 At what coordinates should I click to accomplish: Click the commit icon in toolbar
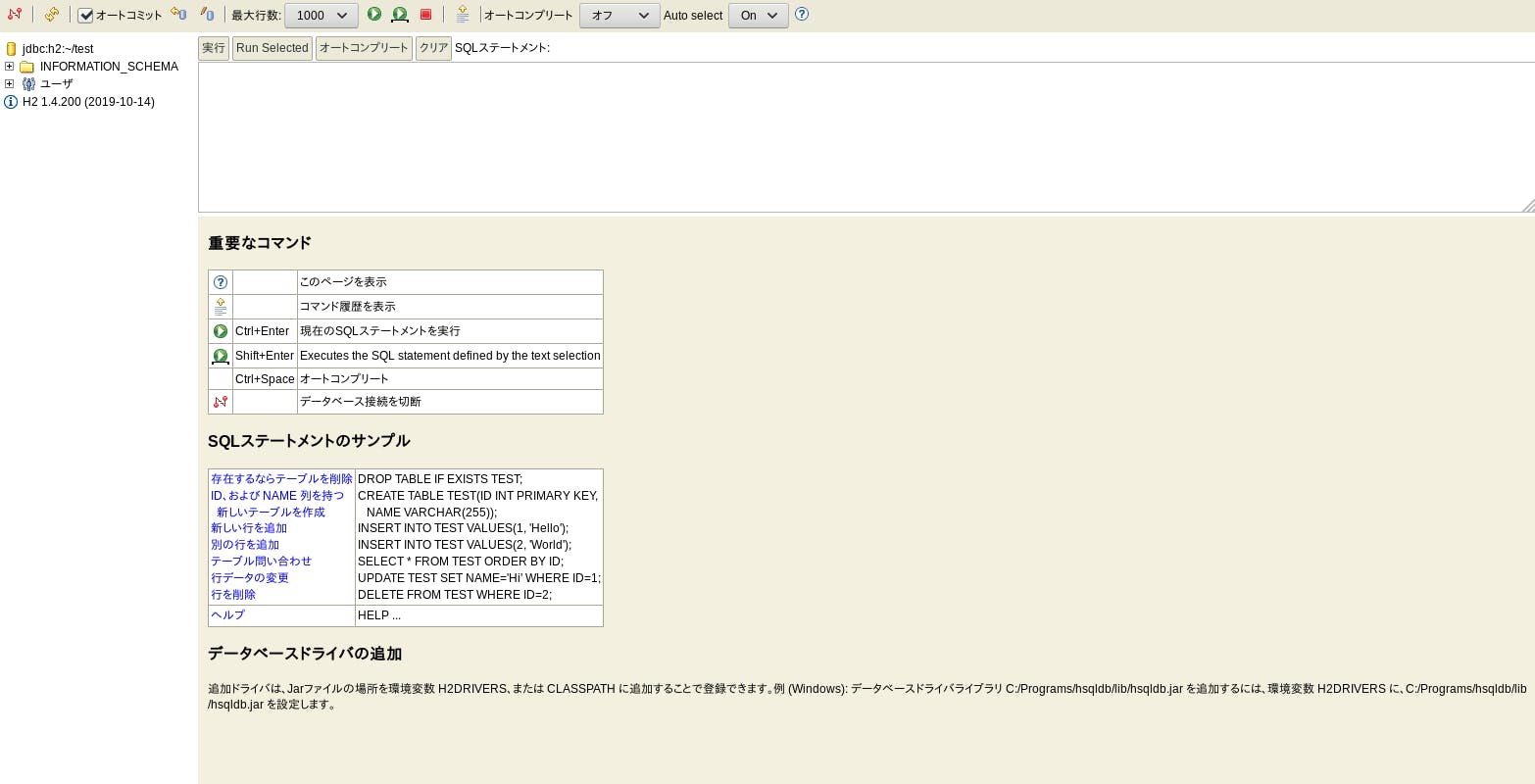[207, 14]
